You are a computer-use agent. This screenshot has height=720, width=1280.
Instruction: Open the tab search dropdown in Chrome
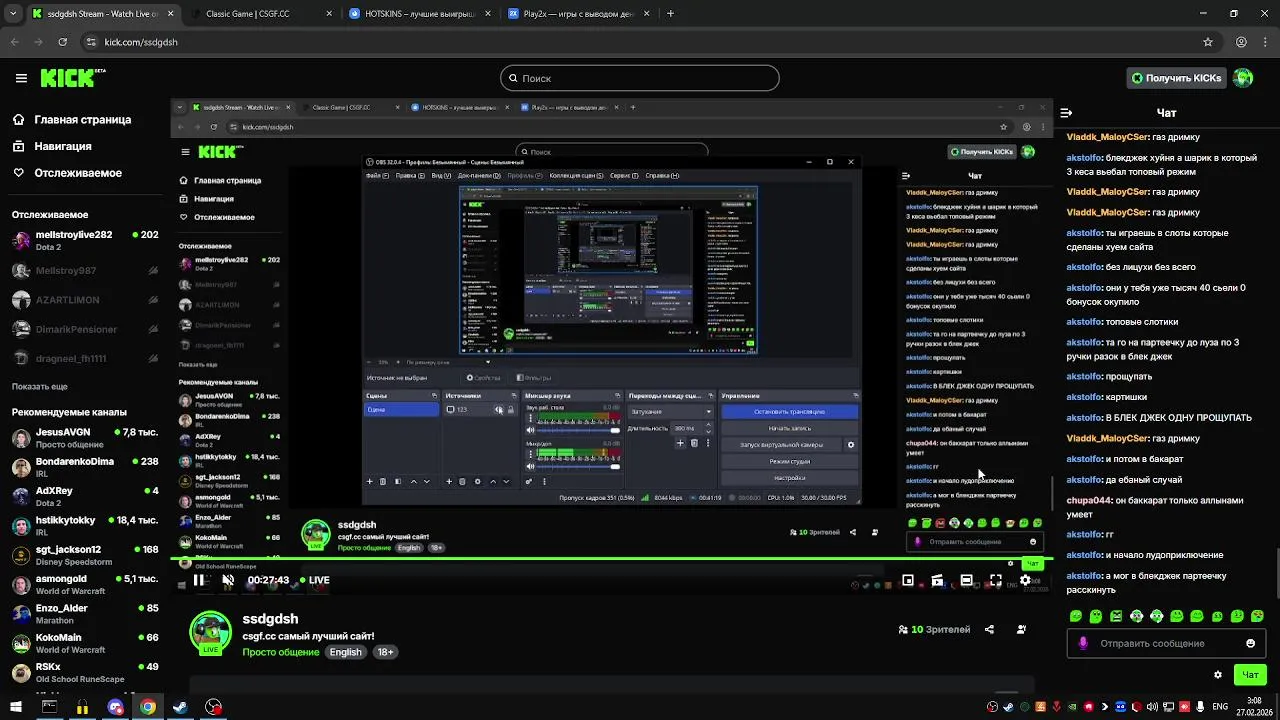12,14
